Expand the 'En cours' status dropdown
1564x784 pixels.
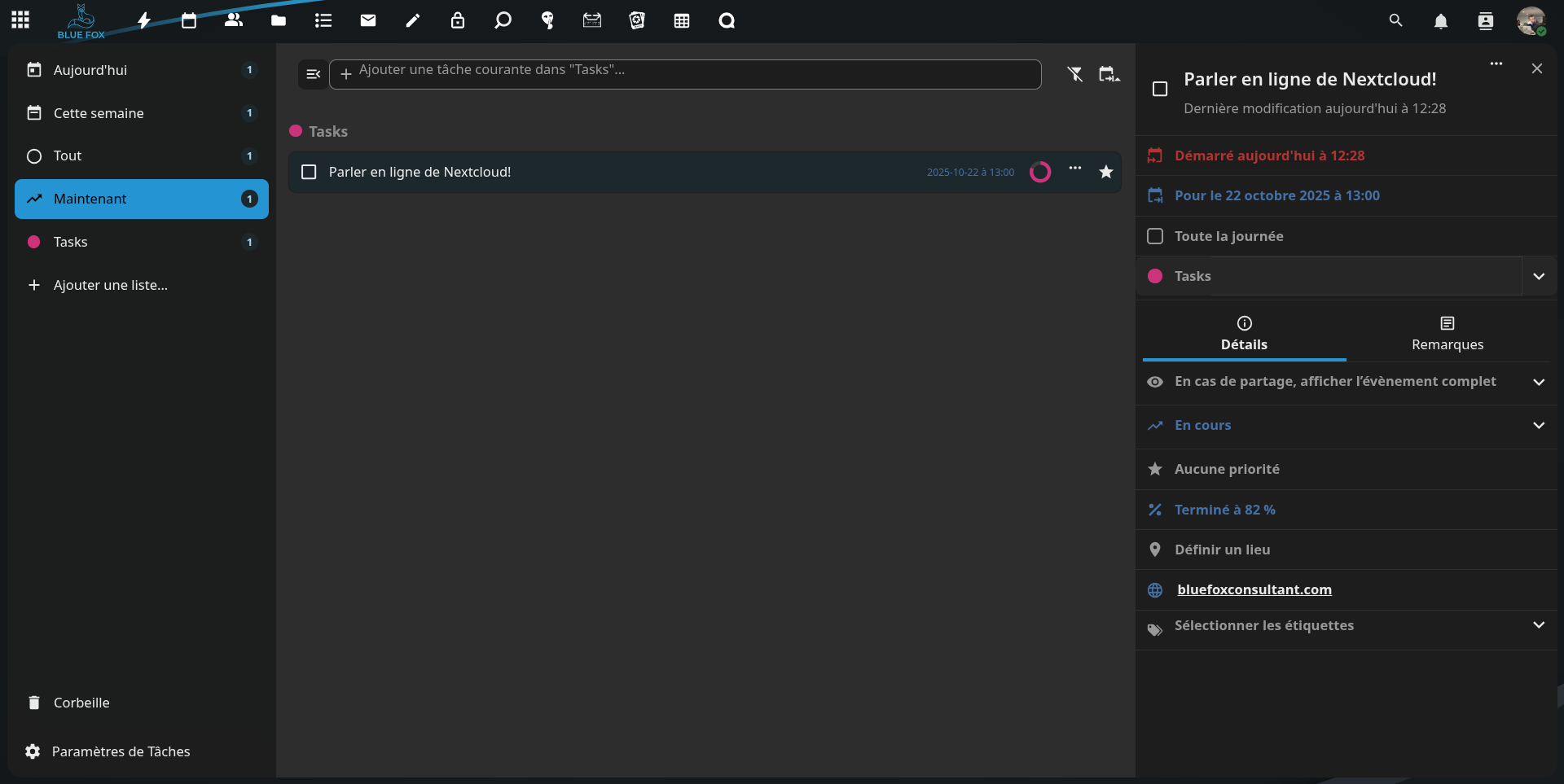(x=1538, y=425)
